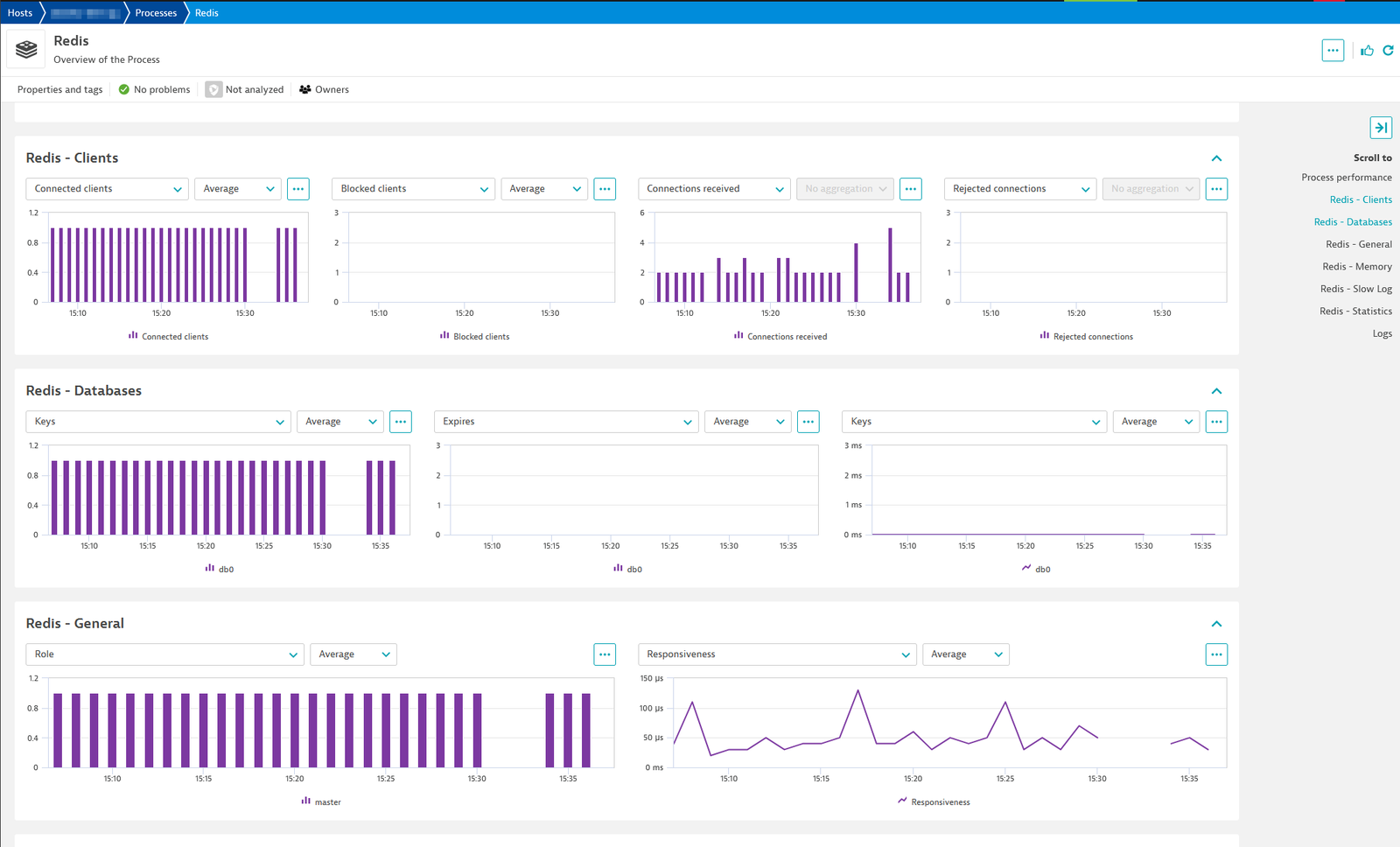Toggle the Connections received legend entry

780,336
